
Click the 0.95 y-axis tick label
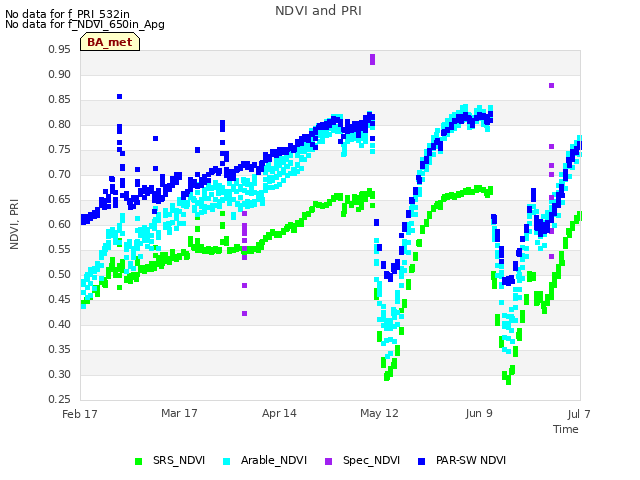point(59,50)
